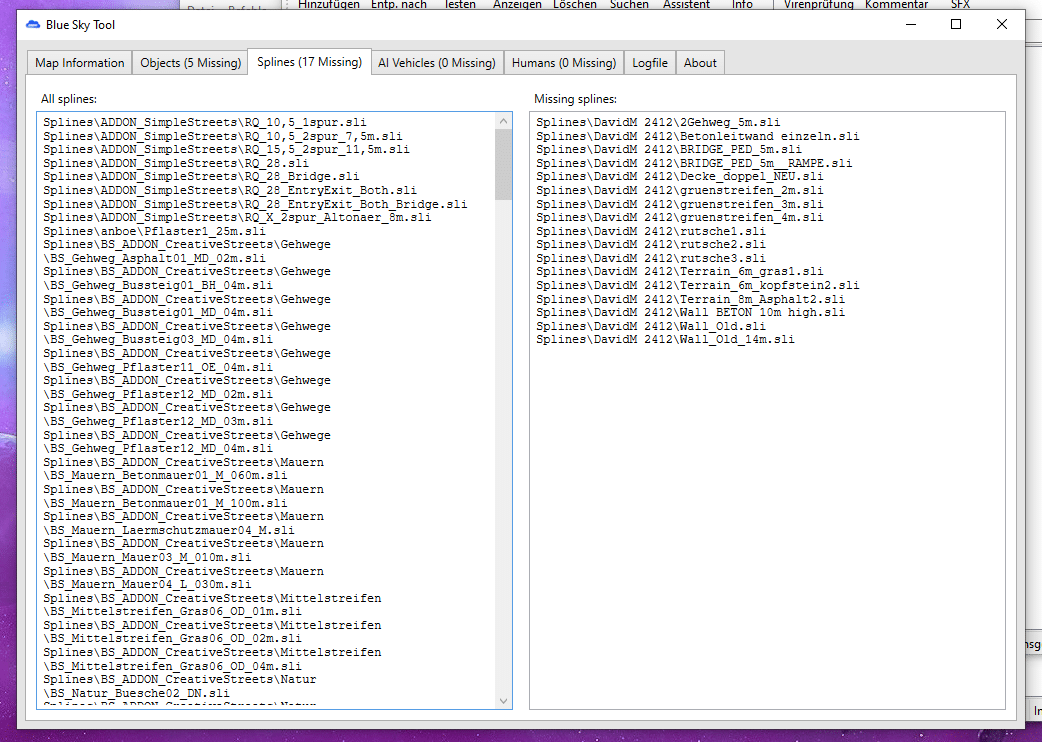
Task: Select missing spline Terrain_8m_Asphalt2.sli
Action: (690, 299)
